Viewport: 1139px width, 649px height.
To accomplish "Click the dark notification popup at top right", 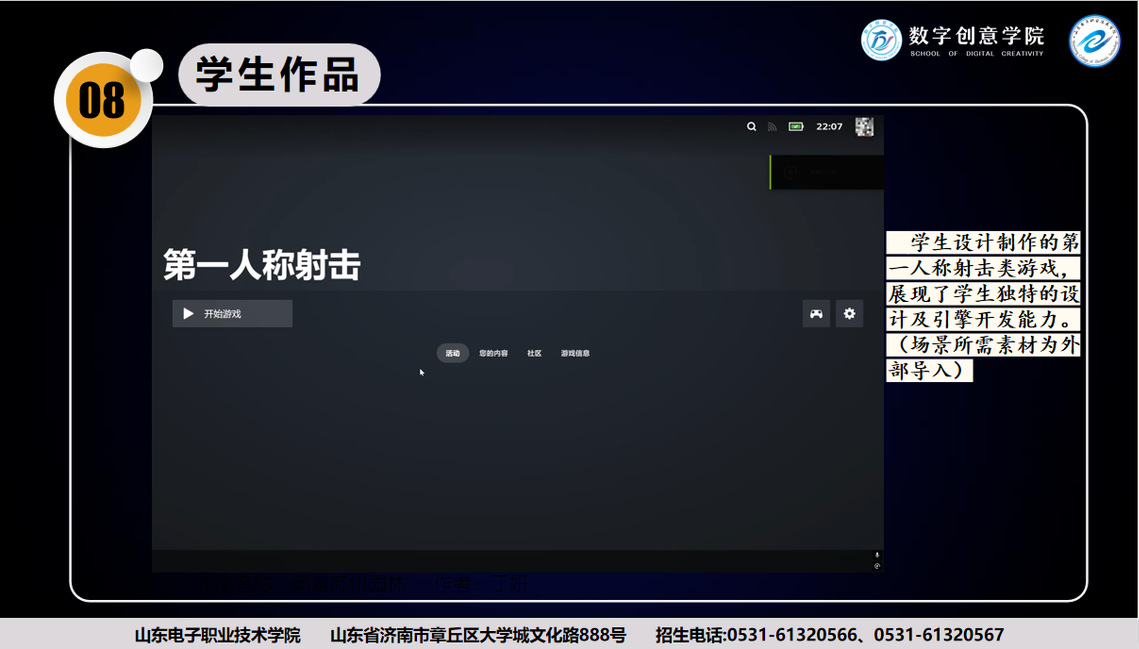I will pos(826,172).
